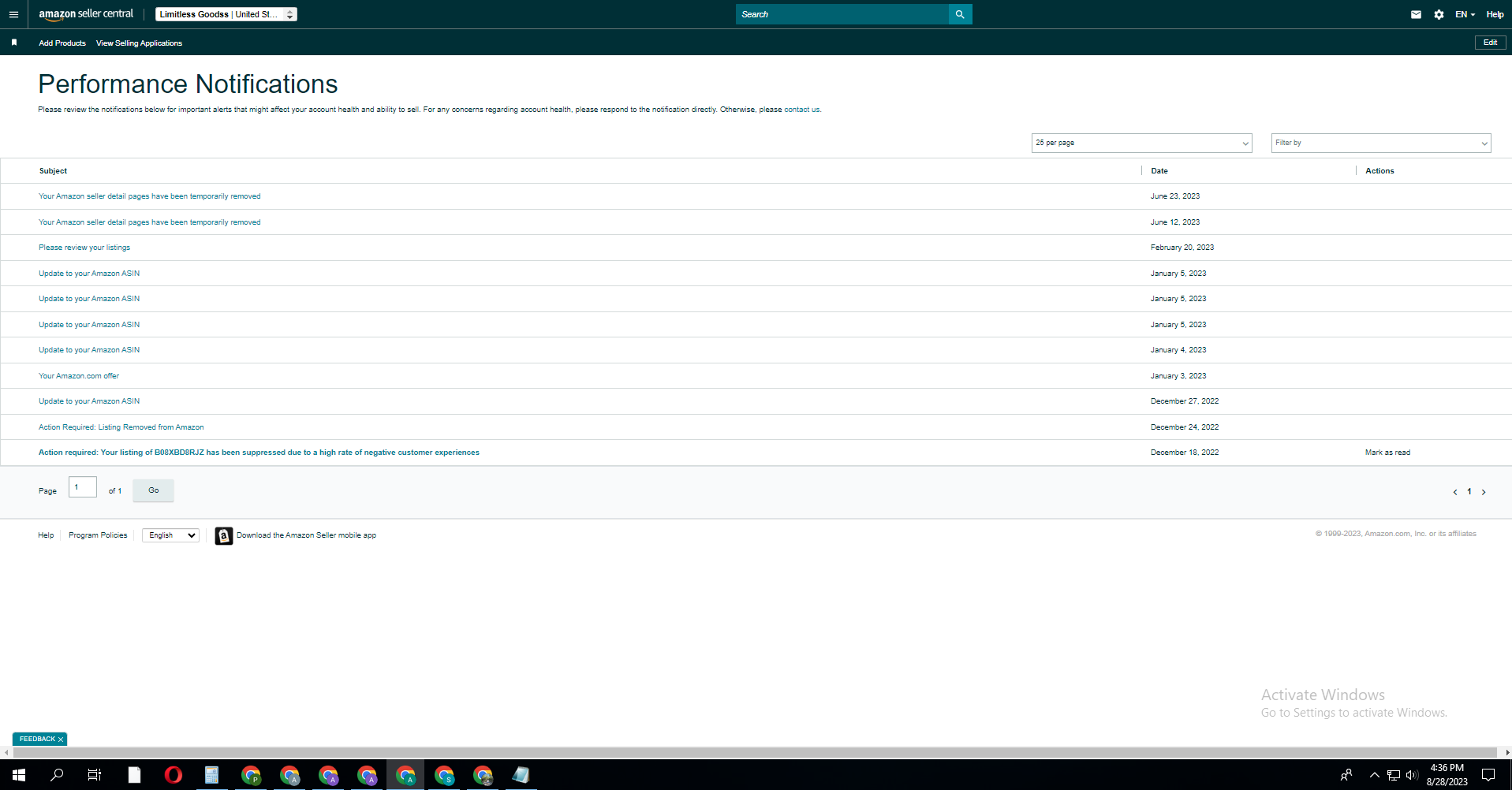
Task: Click the search magnifier button
Action: coord(960,14)
